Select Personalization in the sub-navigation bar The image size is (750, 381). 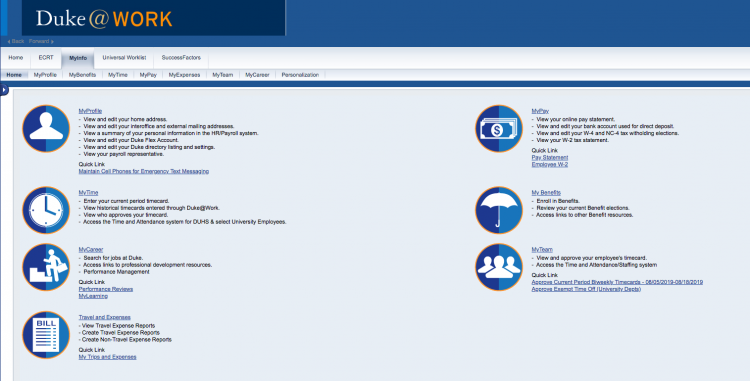point(300,75)
